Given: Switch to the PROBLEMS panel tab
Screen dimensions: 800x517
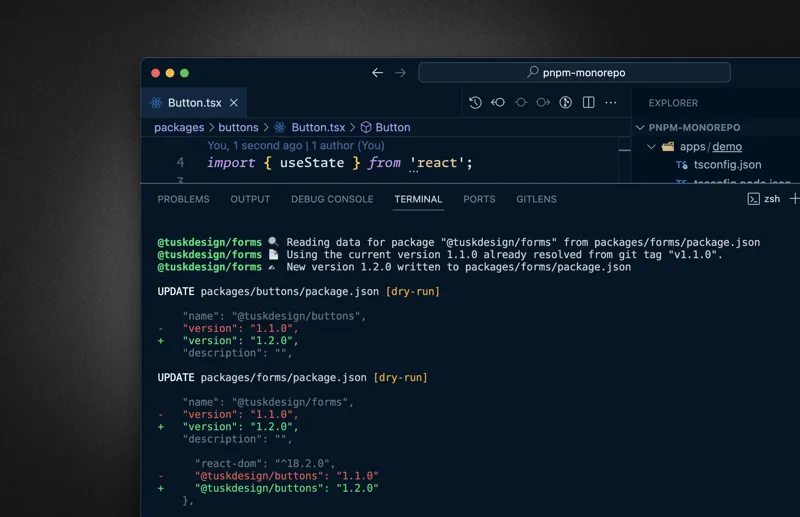Looking at the screenshot, I should (184, 199).
